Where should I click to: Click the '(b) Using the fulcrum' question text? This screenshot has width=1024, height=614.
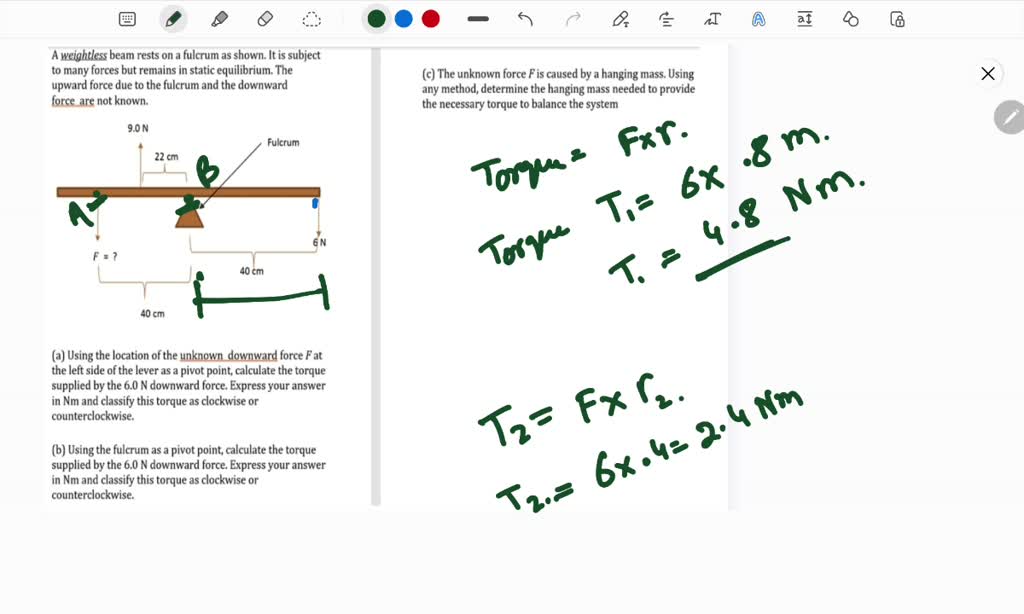(188, 472)
